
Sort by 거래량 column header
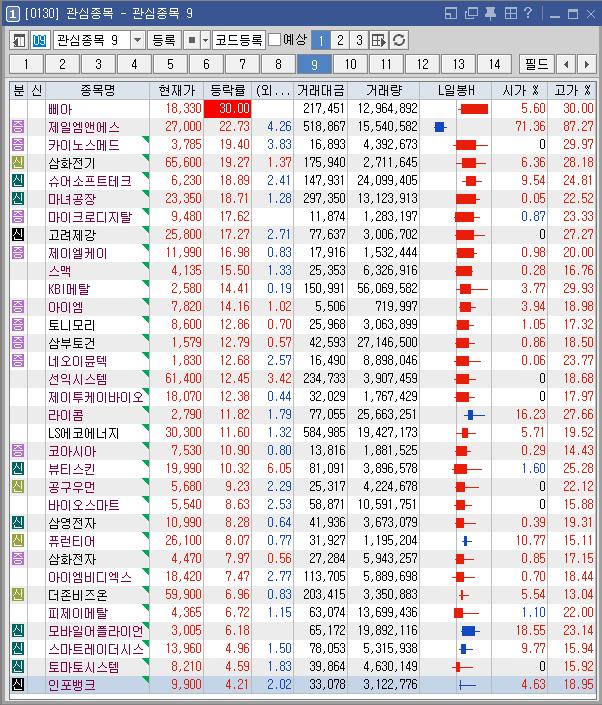click(x=383, y=90)
